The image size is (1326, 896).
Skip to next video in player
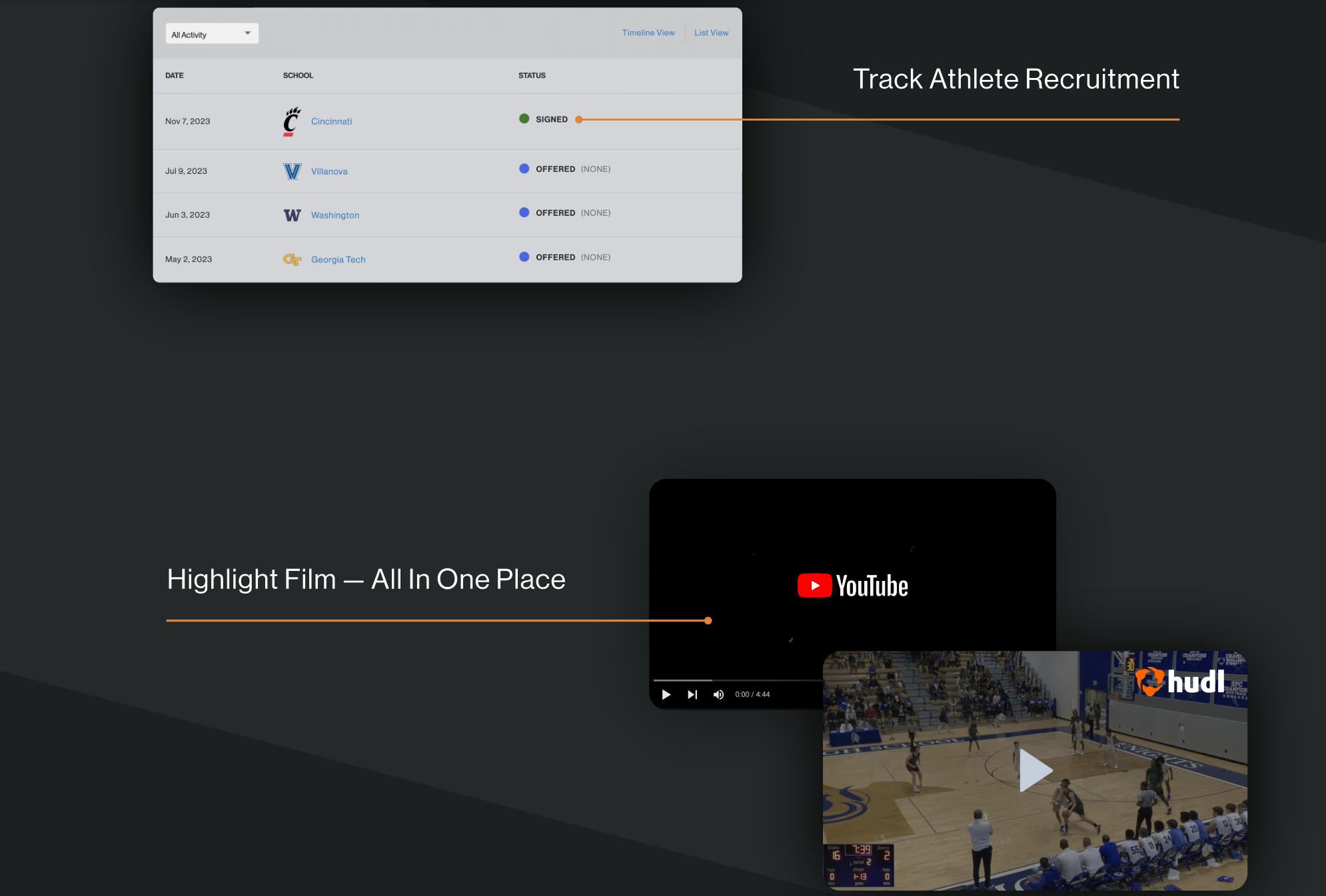(x=692, y=694)
